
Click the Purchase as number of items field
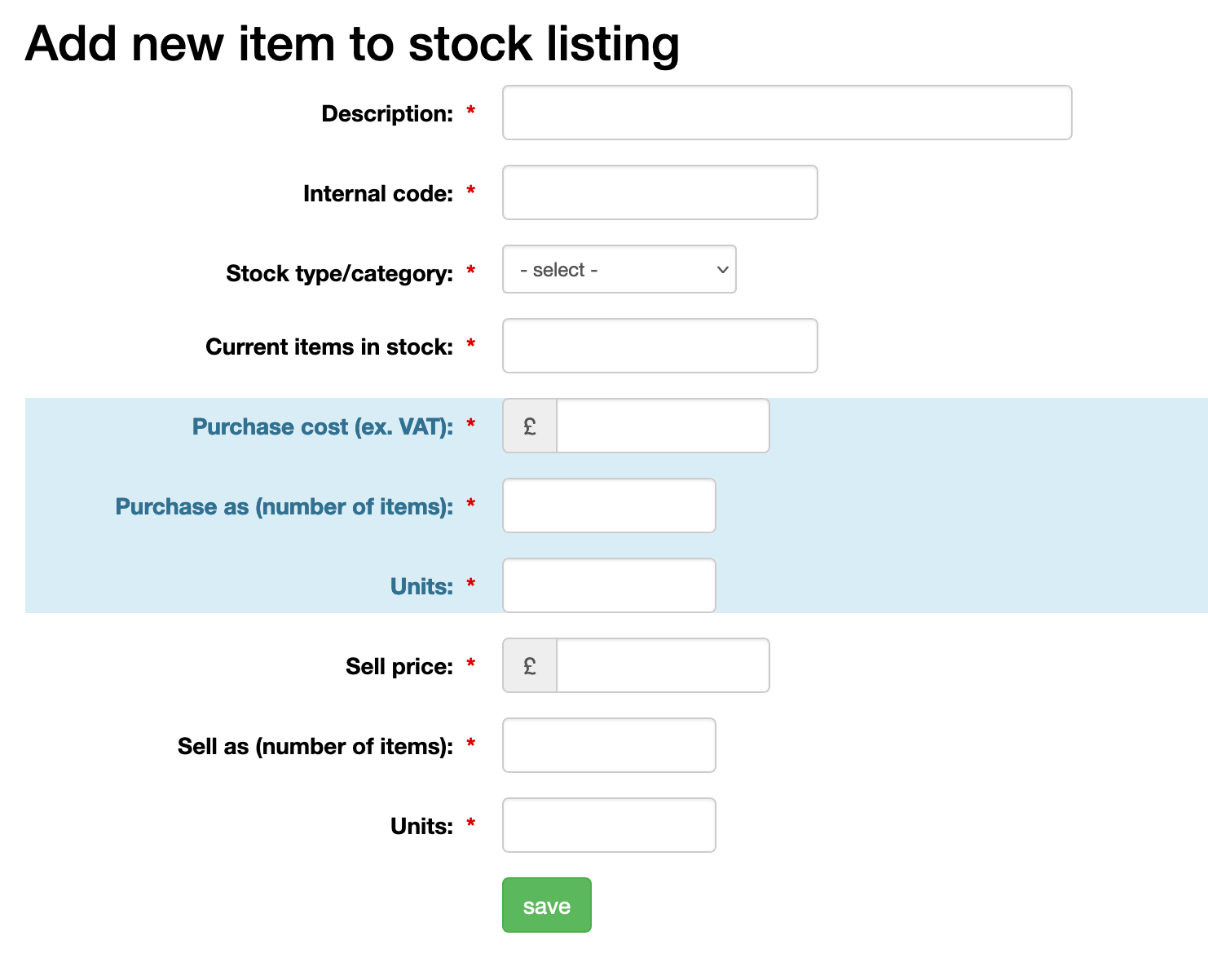pyautogui.click(x=609, y=505)
